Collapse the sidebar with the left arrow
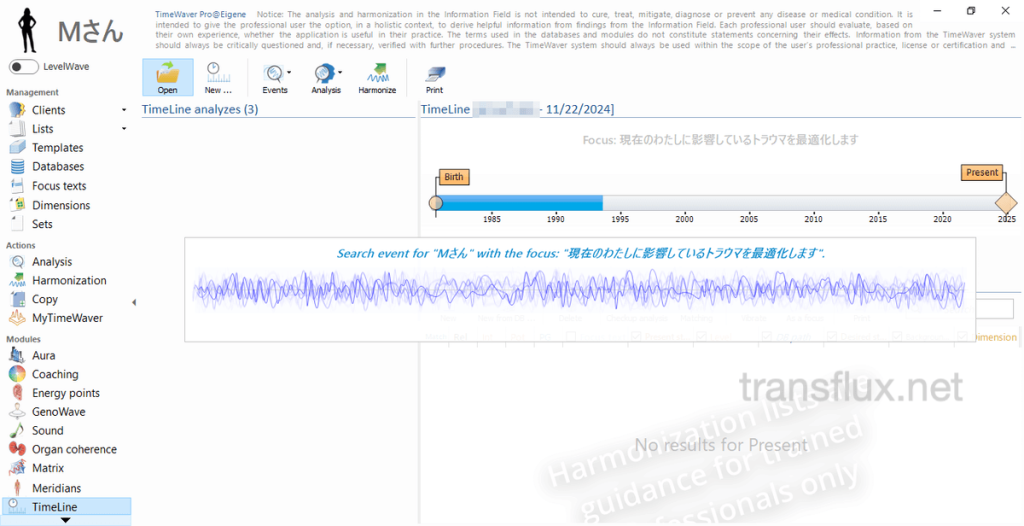Viewport: 1024px width, 526px height. click(x=134, y=302)
